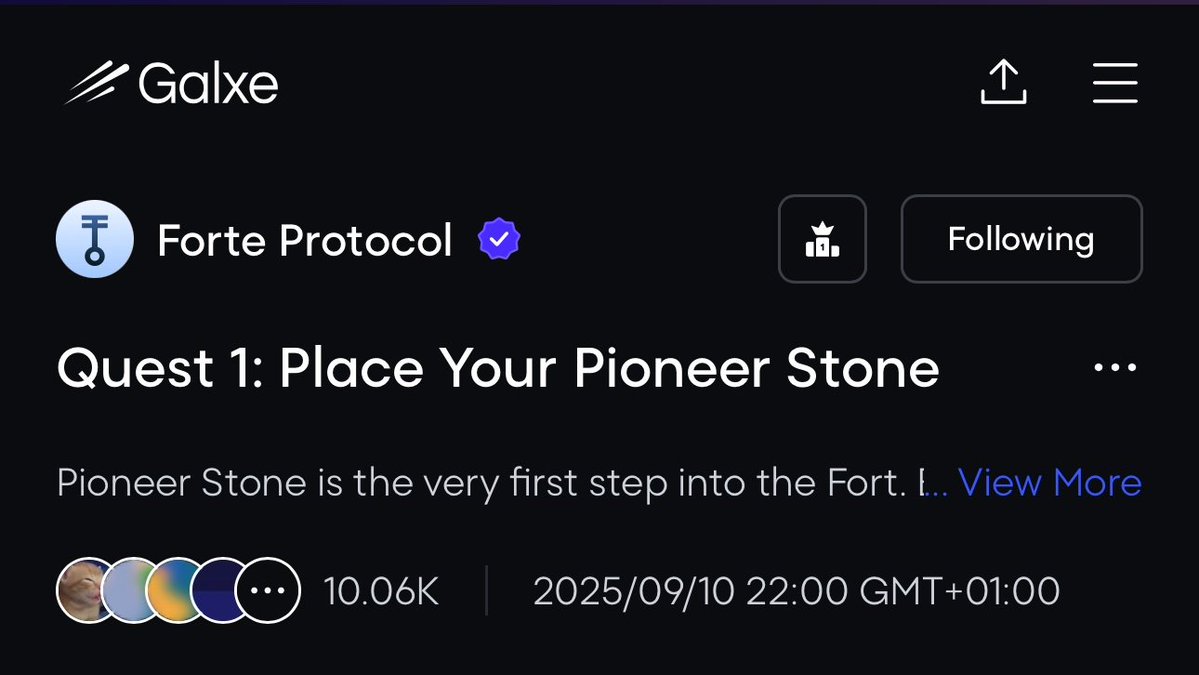Screen dimensions: 1199x675
Task: Click the Pioneer Stone description text
Action: [489, 483]
